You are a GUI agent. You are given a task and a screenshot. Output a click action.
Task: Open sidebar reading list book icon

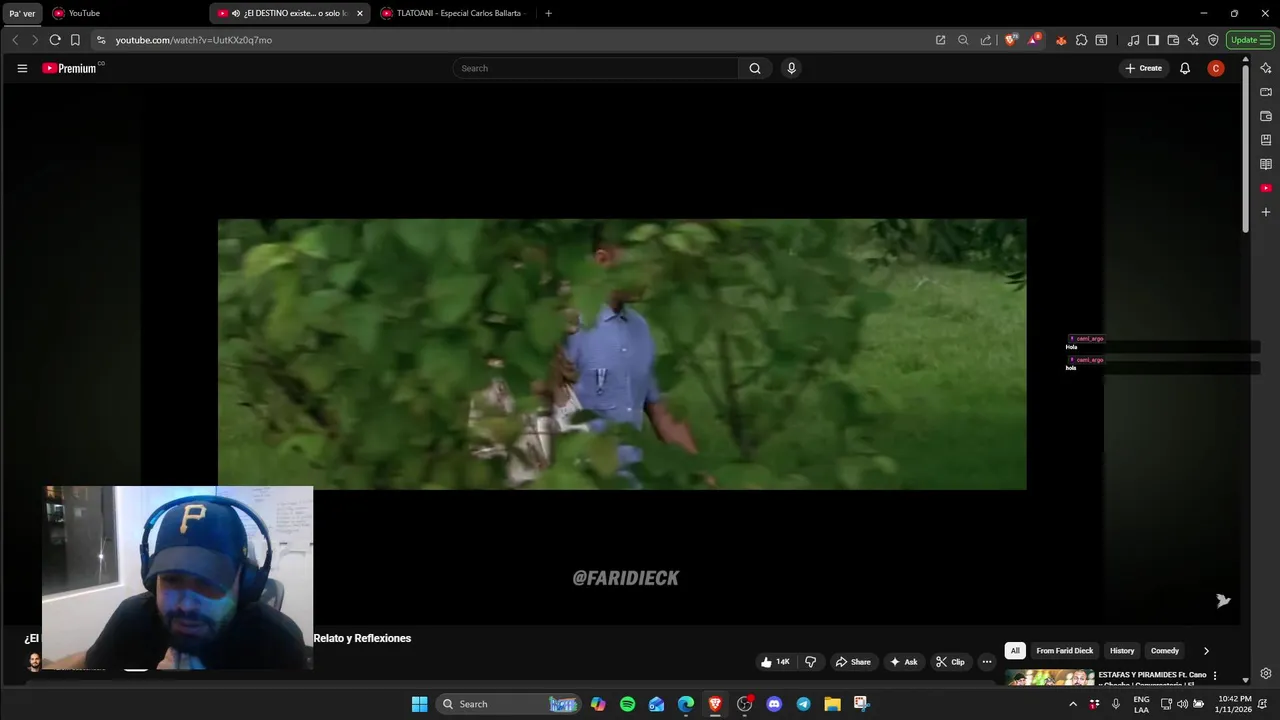click(1266, 164)
